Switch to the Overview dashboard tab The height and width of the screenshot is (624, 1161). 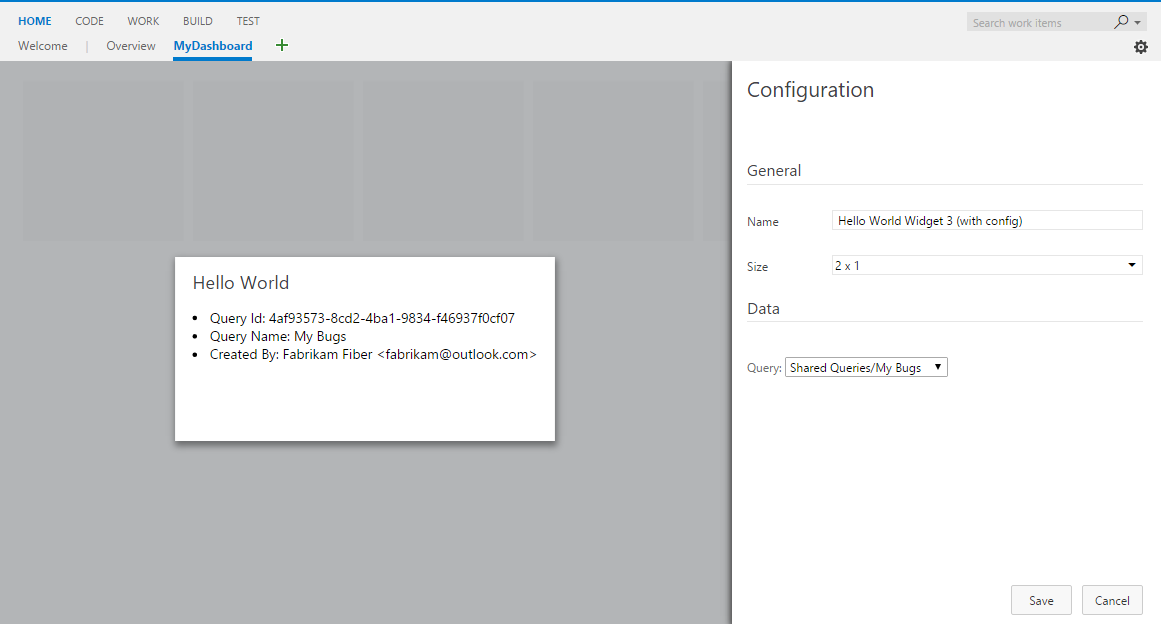tap(130, 45)
